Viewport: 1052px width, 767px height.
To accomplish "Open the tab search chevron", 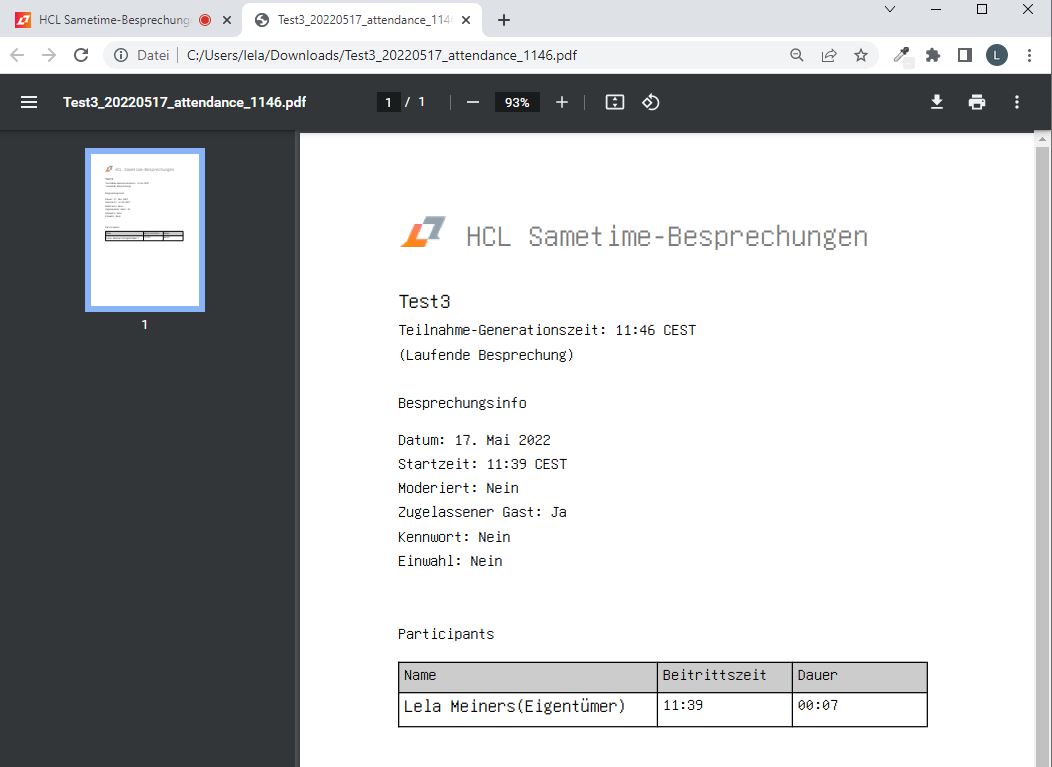I will (890, 9).
